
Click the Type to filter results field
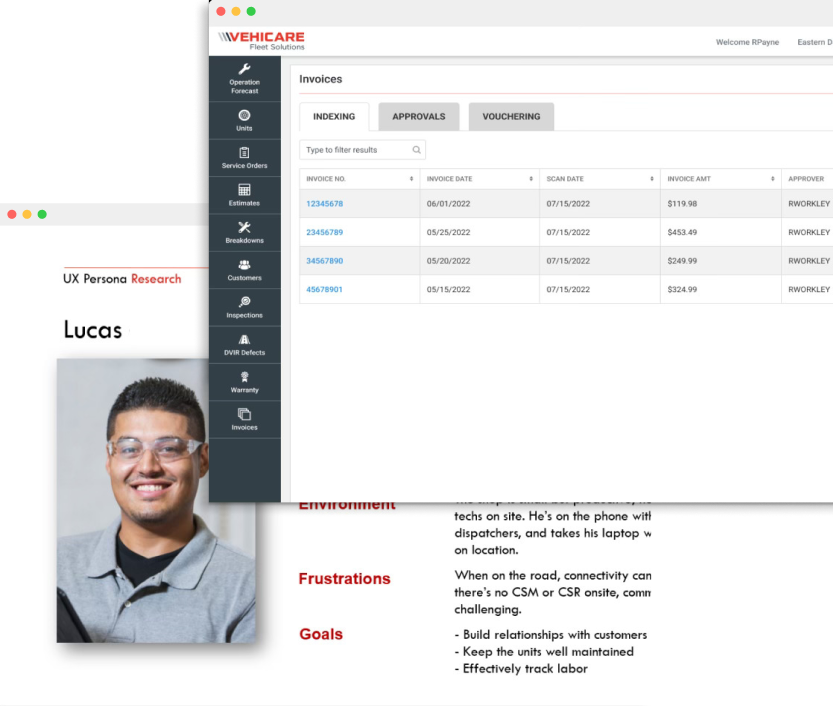pyautogui.click(x=362, y=150)
